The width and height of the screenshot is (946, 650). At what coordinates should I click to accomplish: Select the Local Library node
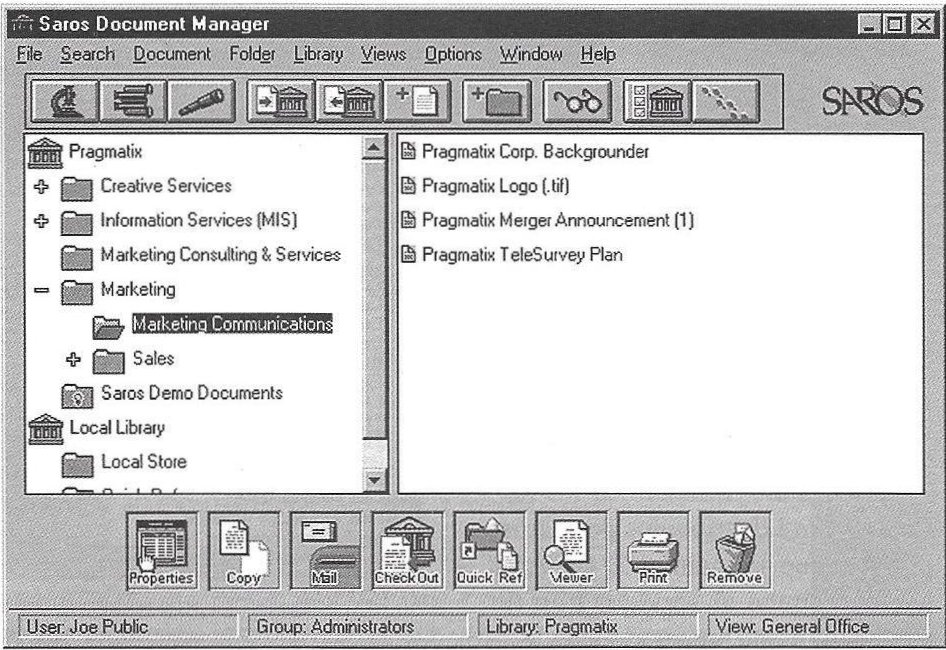[117, 427]
